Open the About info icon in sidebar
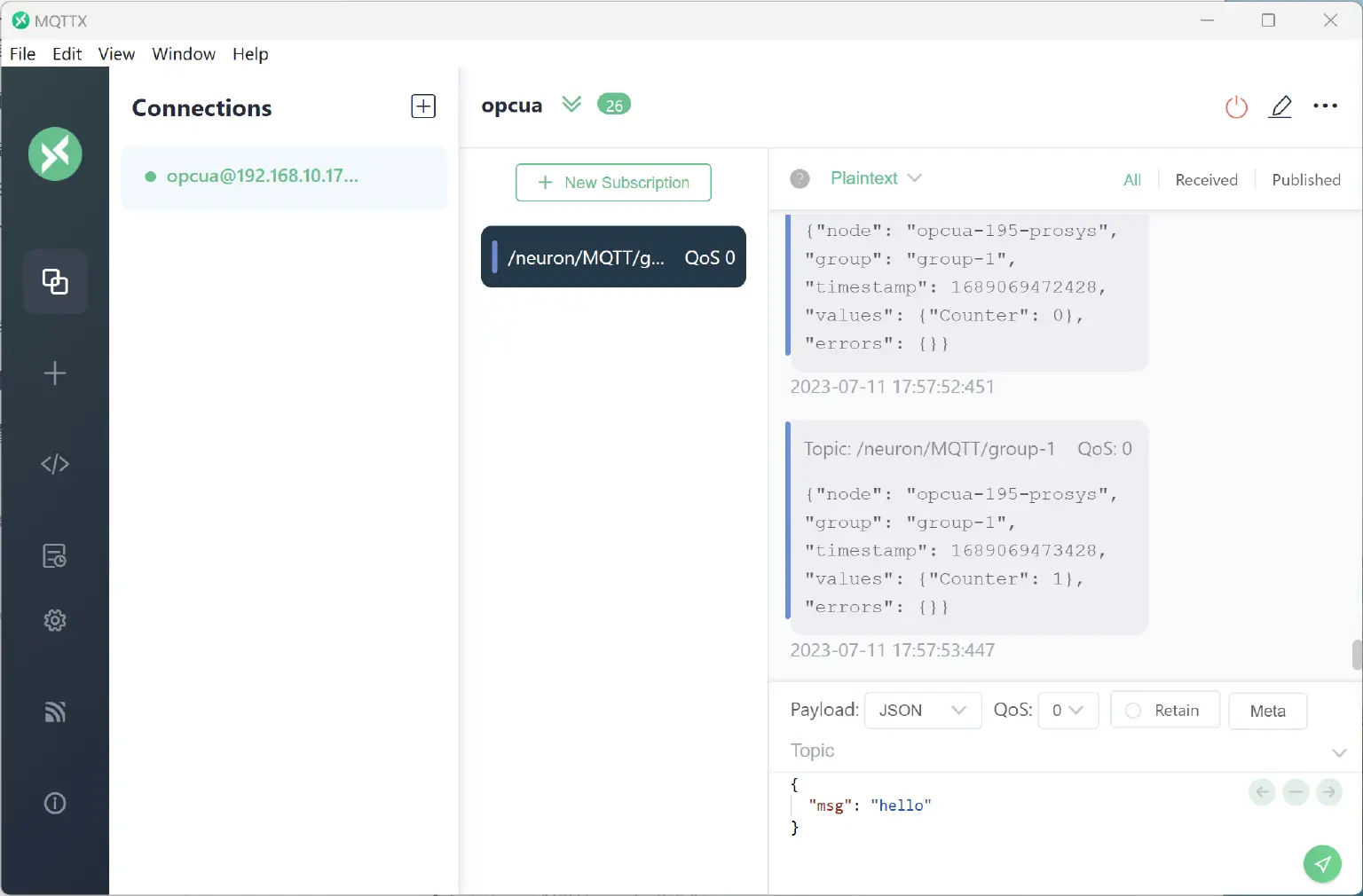The width and height of the screenshot is (1363, 896). click(x=55, y=803)
